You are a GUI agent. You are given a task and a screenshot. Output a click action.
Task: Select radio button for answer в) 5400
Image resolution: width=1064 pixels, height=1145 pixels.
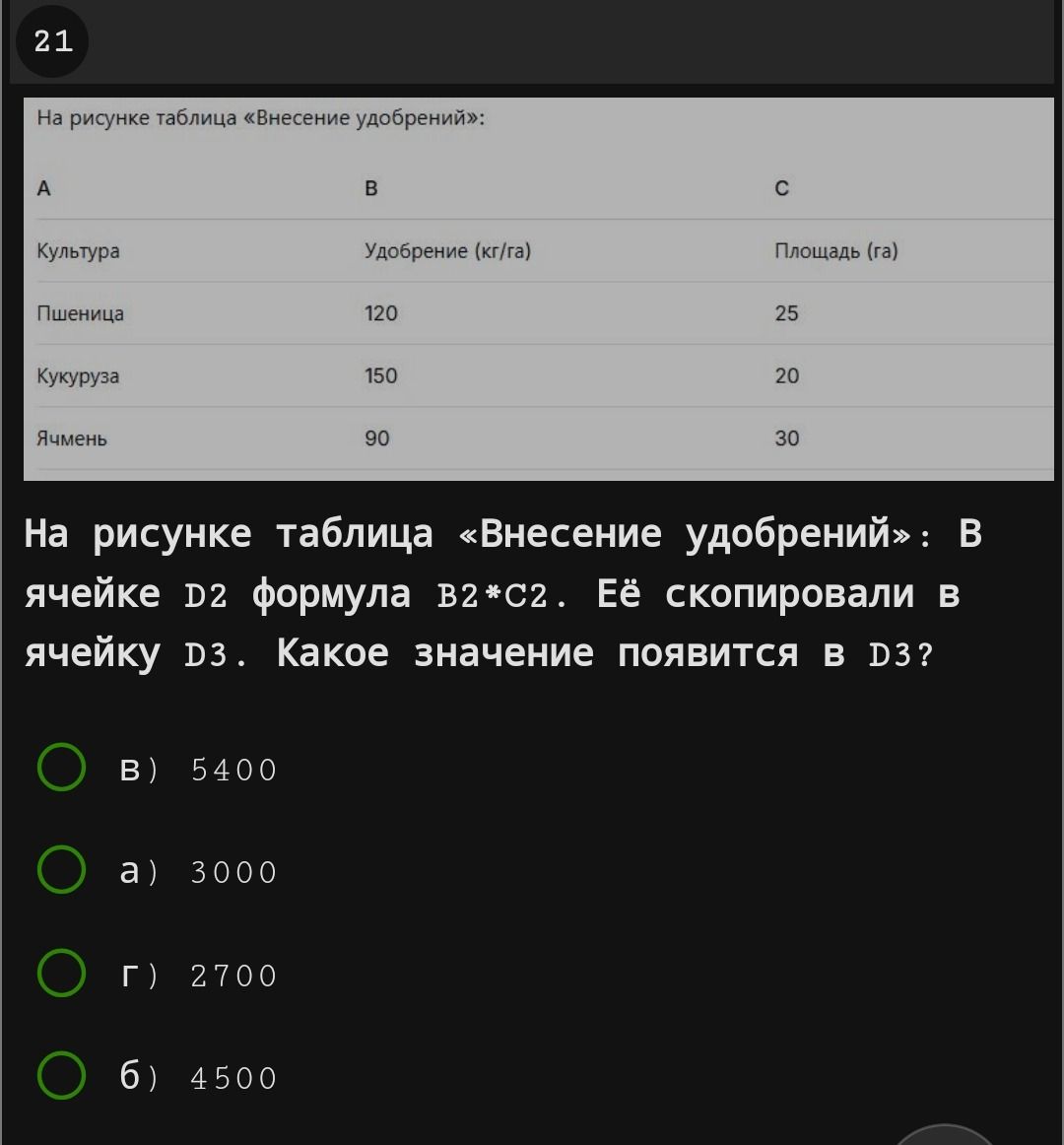[x=61, y=767]
